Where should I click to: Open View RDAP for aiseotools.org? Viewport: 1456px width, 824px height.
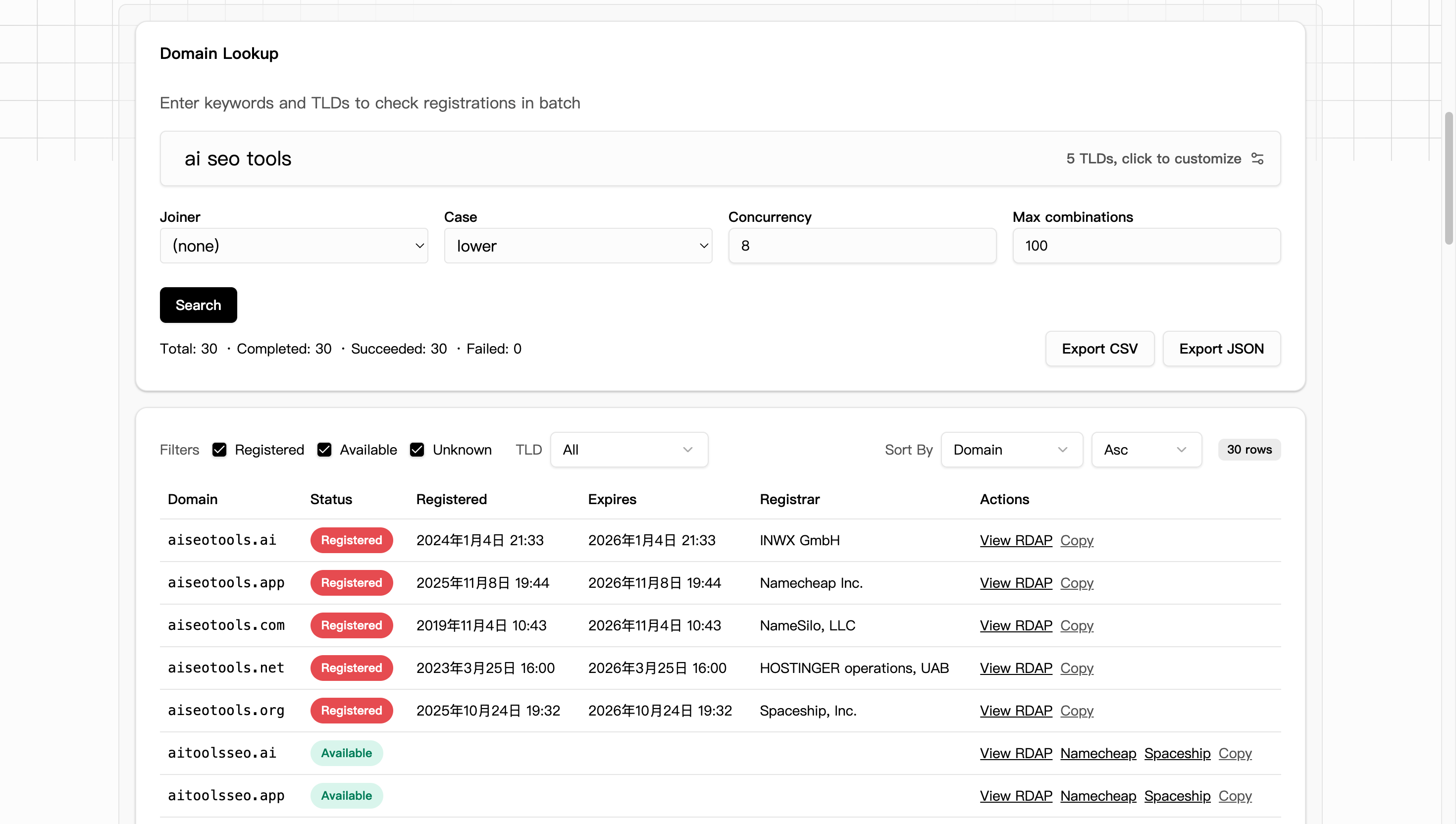[1016, 711]
